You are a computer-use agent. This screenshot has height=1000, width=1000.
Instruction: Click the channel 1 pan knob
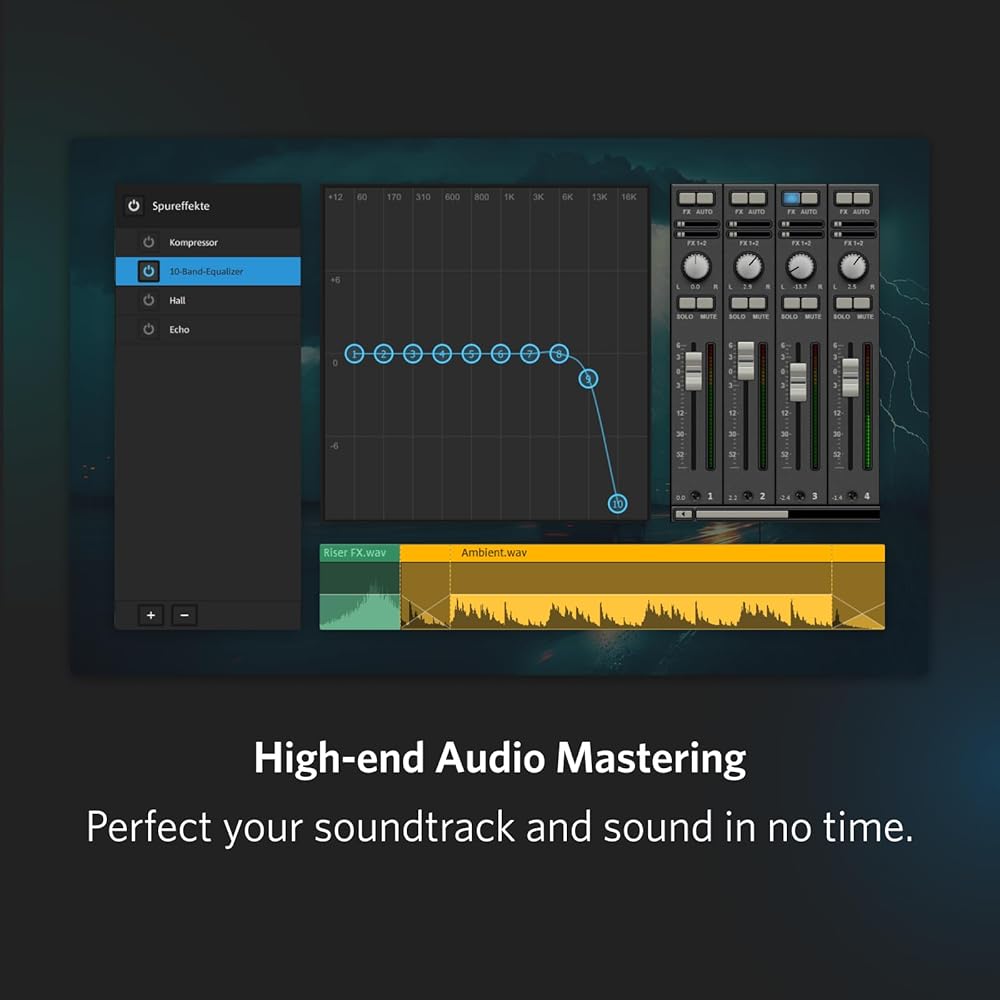696,267
